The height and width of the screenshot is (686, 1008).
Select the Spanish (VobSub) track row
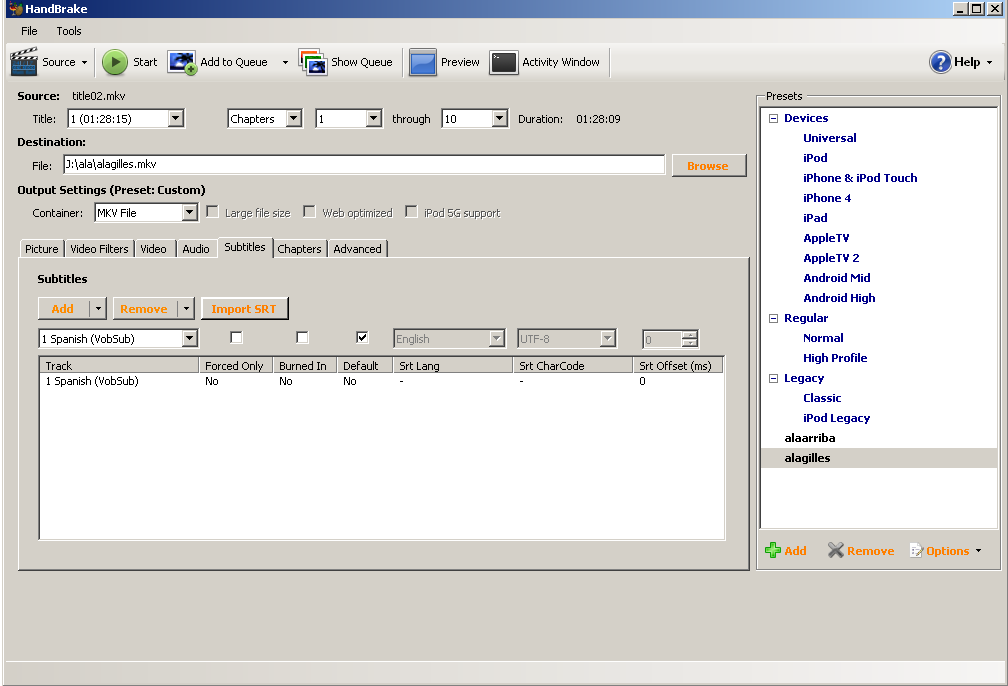click(x=381, y=381)
